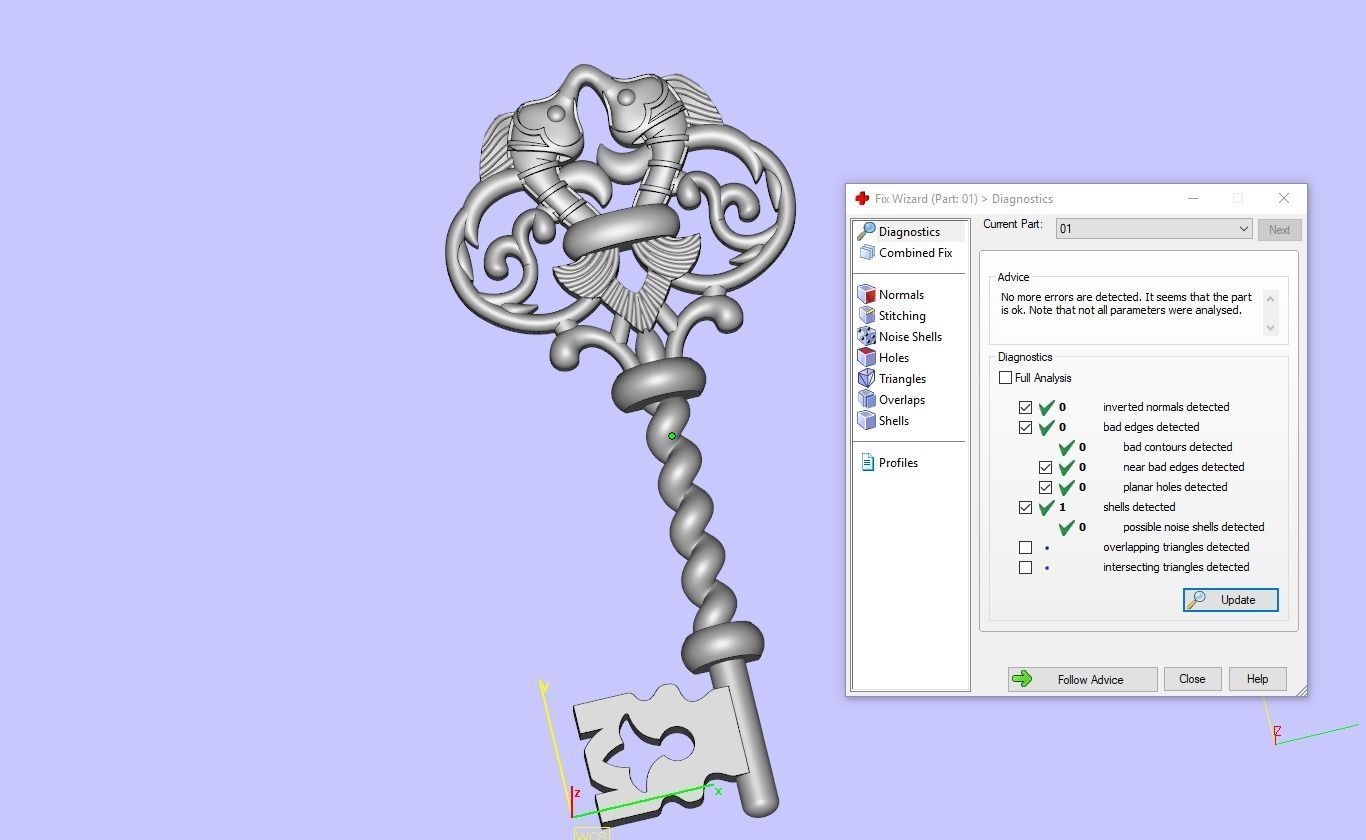
Task: Open the Profiles page icon
Action: tap(867, 463)
